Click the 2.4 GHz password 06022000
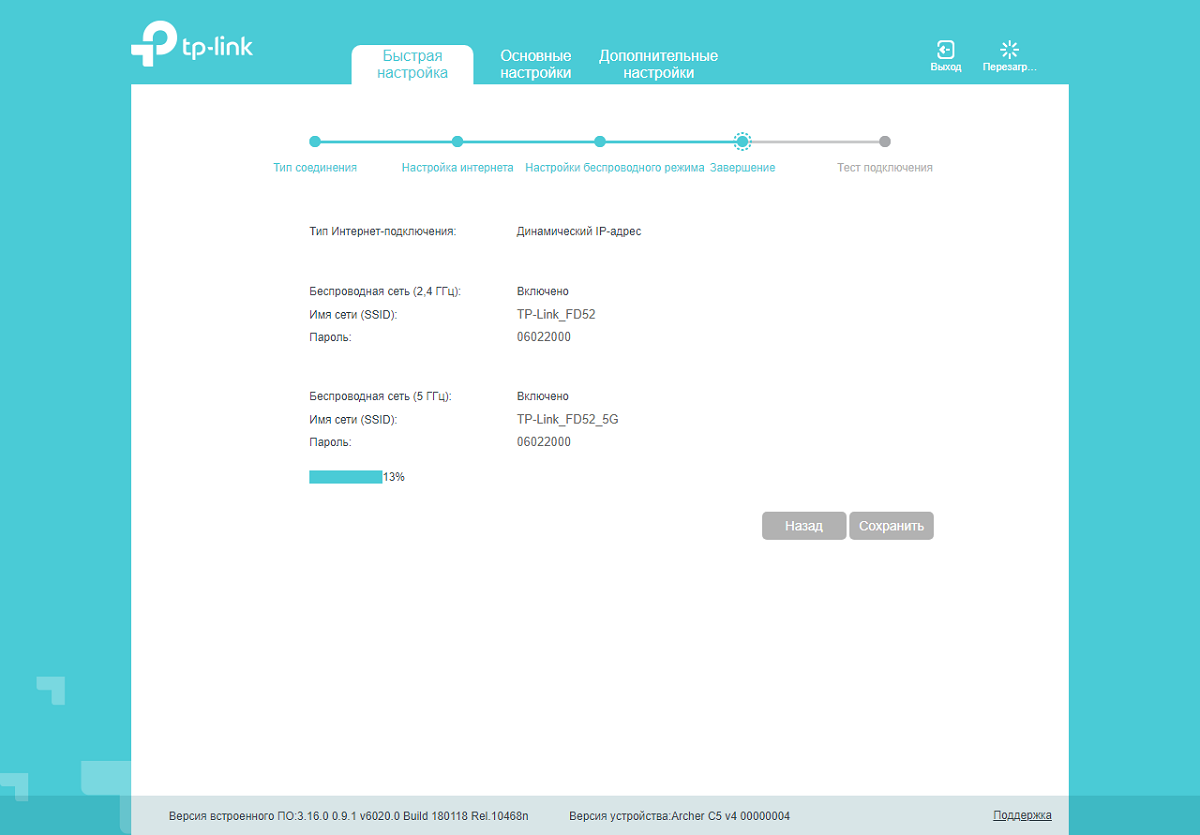The image size is (1200, 835). click(544, 337)
